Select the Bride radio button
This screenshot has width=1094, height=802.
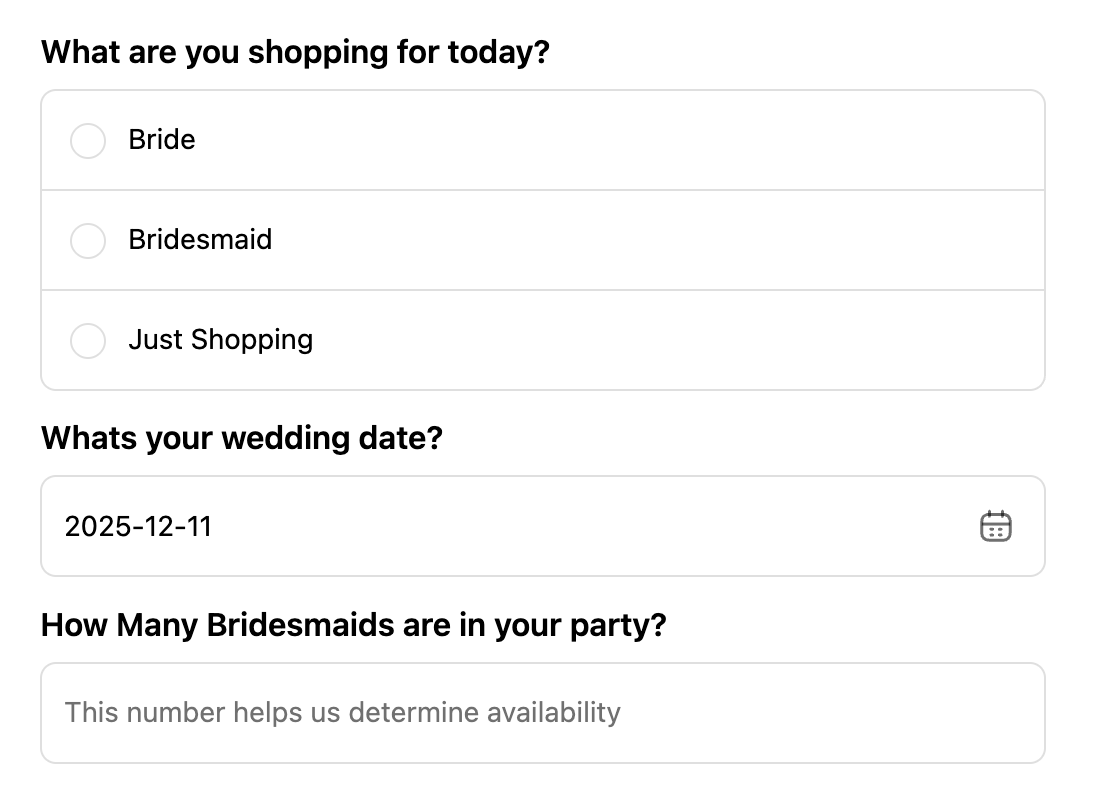click(88, 141)
